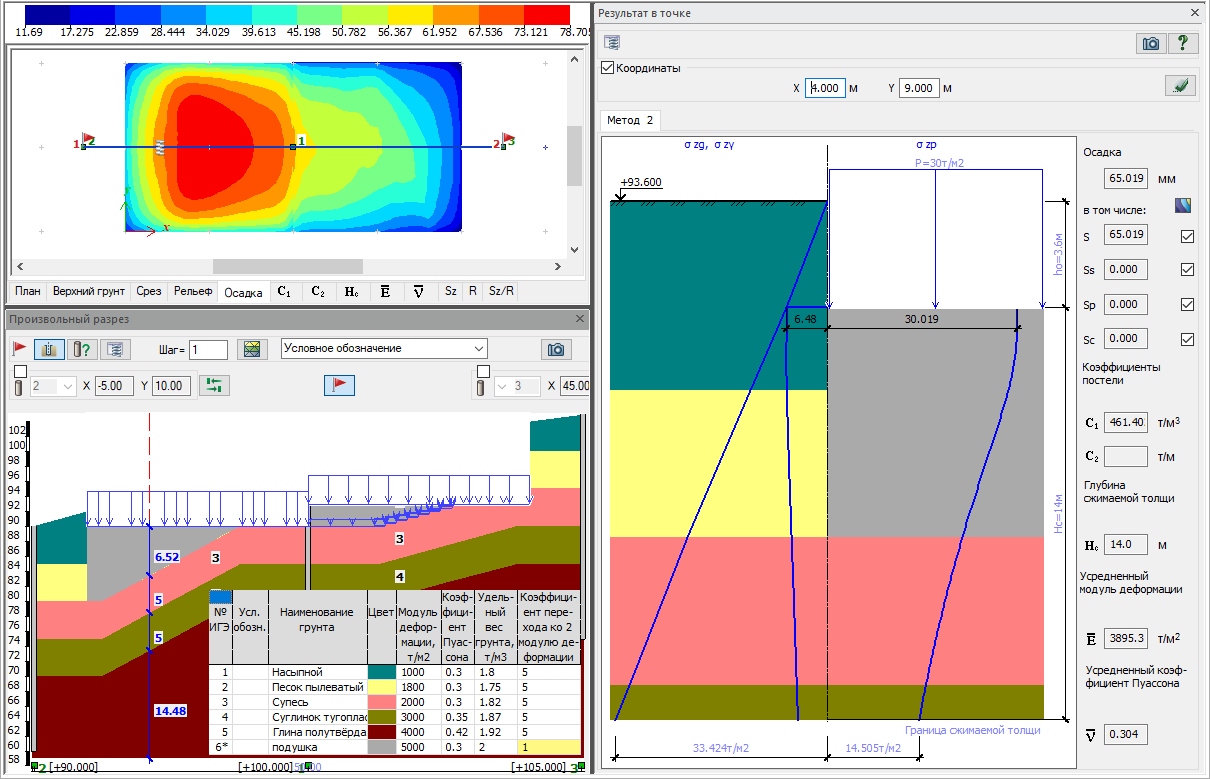Uncheck the Координаты checkbox
1210x779 pixels.
tap(608, 68)
